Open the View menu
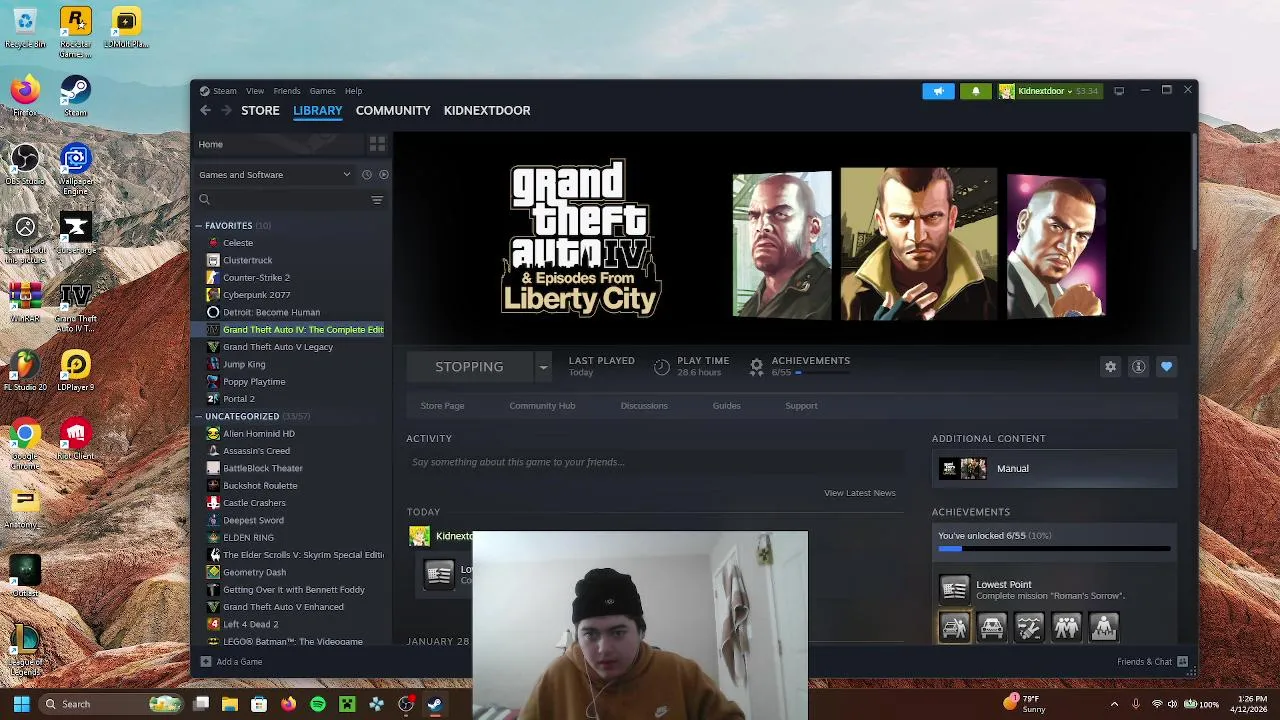 255,91
